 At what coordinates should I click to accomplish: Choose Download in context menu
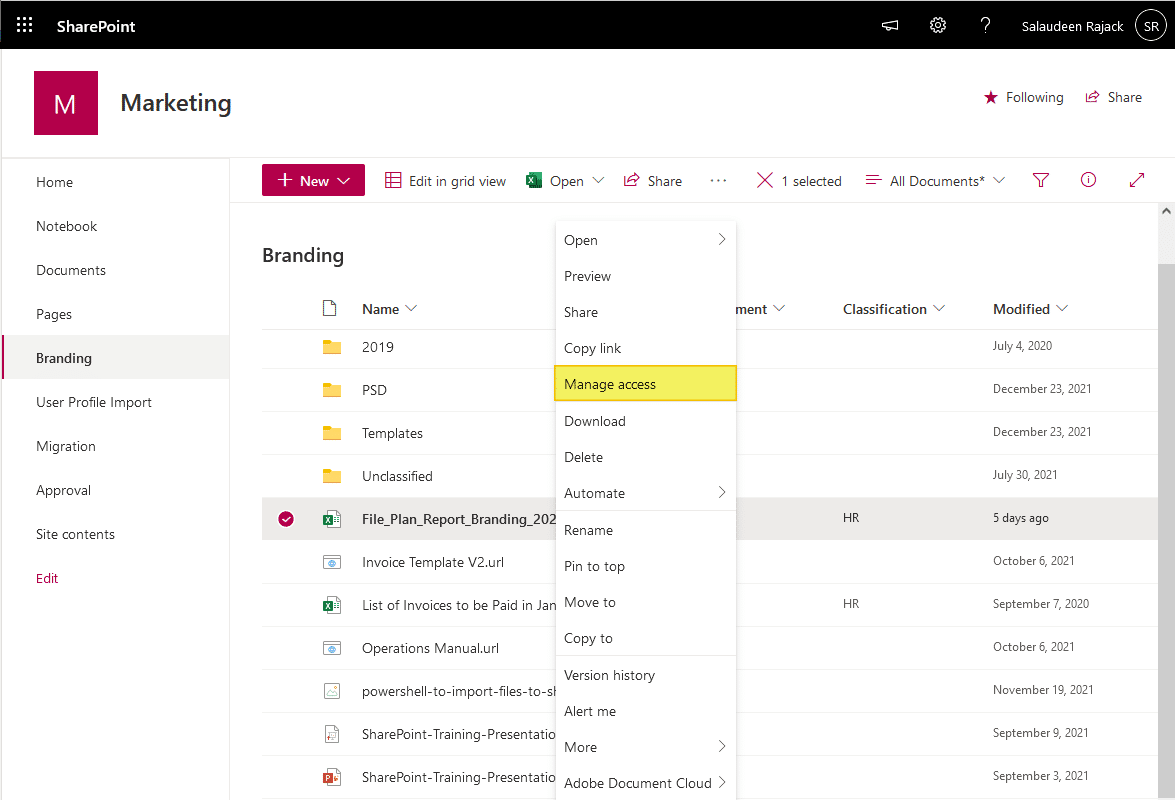tap(645, 421)
